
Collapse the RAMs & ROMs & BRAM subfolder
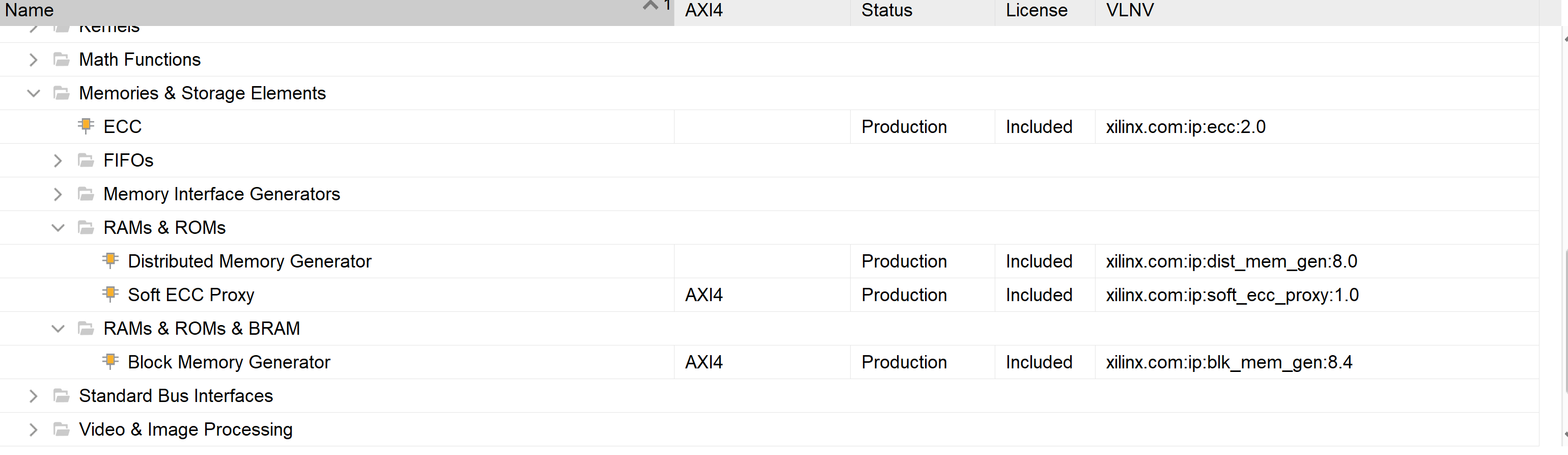(58, 329)
